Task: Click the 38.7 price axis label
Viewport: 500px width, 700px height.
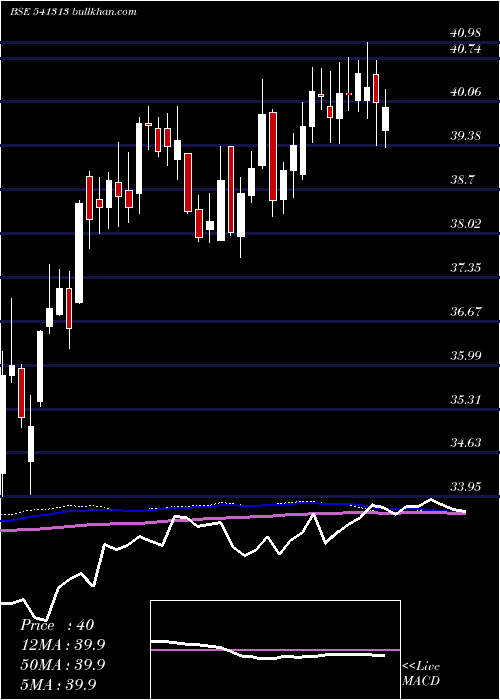Action: (x=462, y=179)
